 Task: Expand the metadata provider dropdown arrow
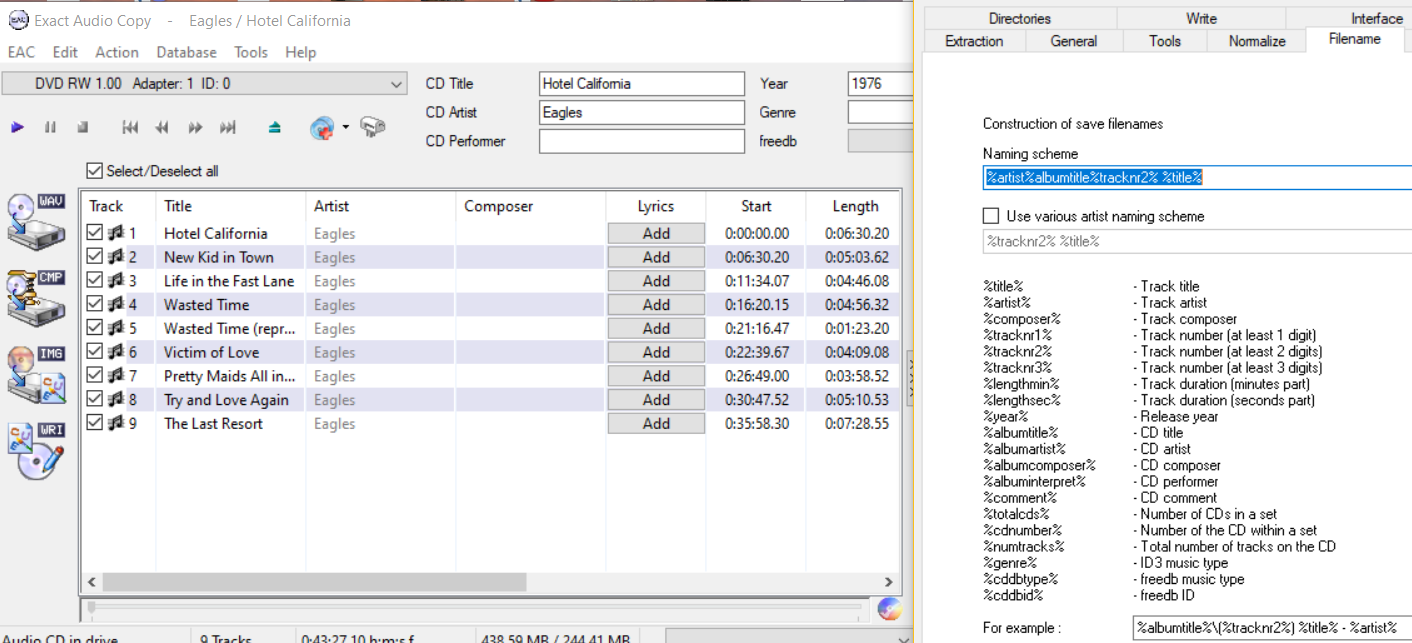[345, 128]
